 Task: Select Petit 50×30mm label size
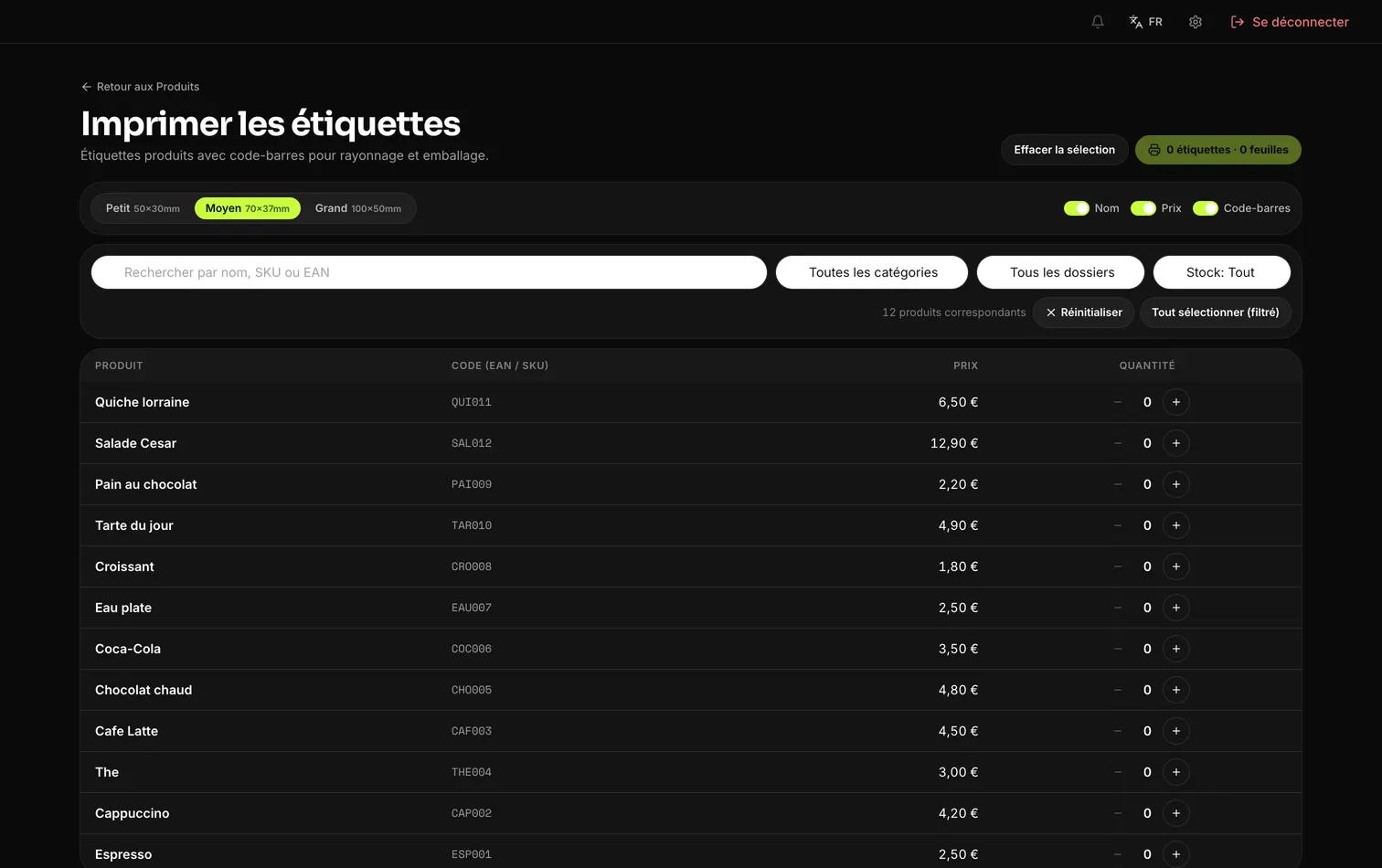(x=143, y=208)
